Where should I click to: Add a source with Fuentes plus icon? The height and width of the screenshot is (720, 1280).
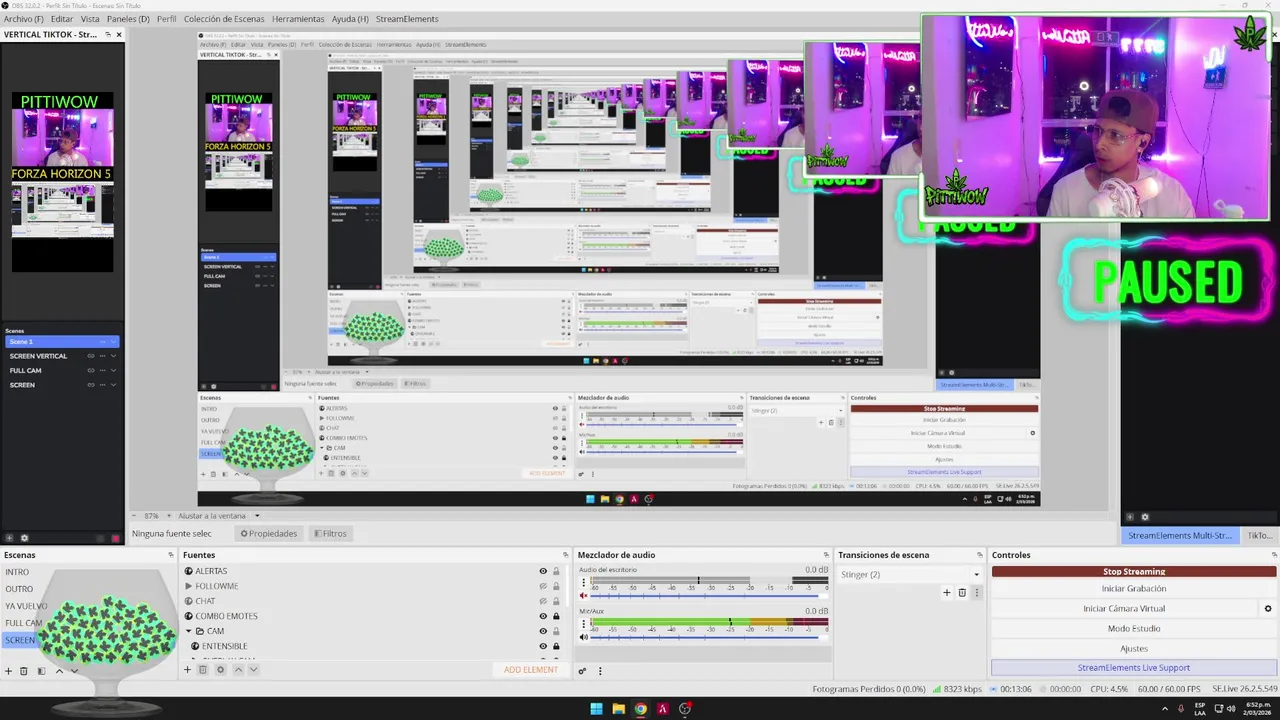[x=187, y=670]
